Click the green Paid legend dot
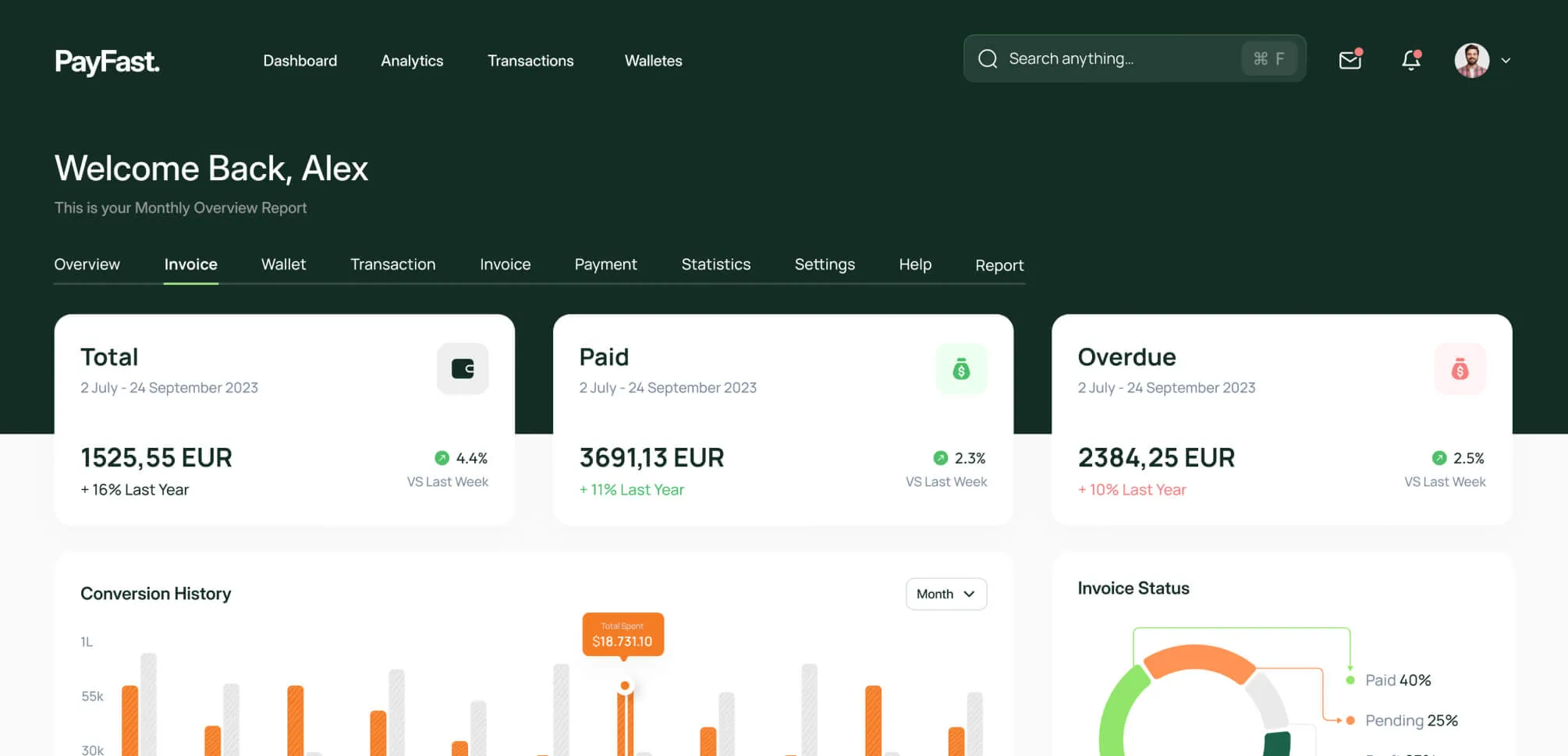Screen dimensions: 1568x756 click(x=1350, y=680)
